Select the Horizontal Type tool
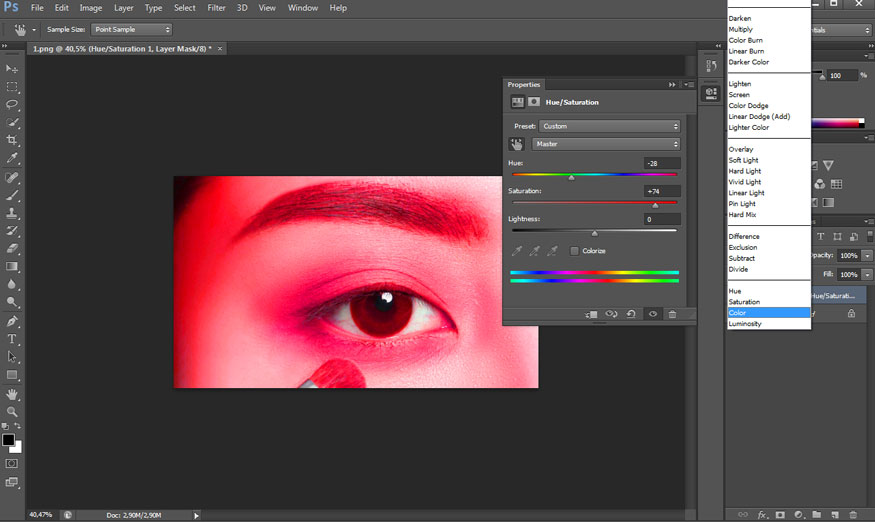Image resolution: width=875 pixels, height=522 pixels. [12, 339]
